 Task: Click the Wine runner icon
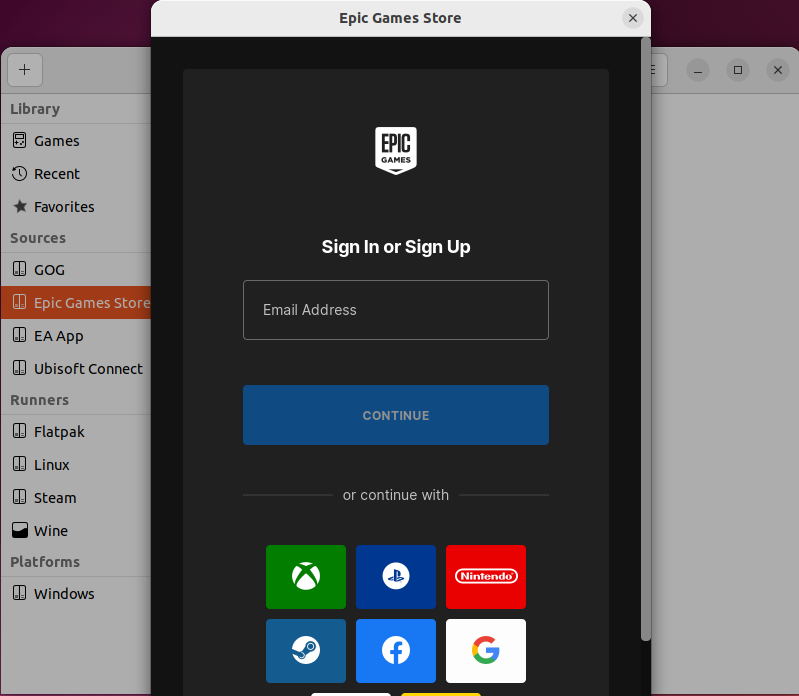point(20,530)
